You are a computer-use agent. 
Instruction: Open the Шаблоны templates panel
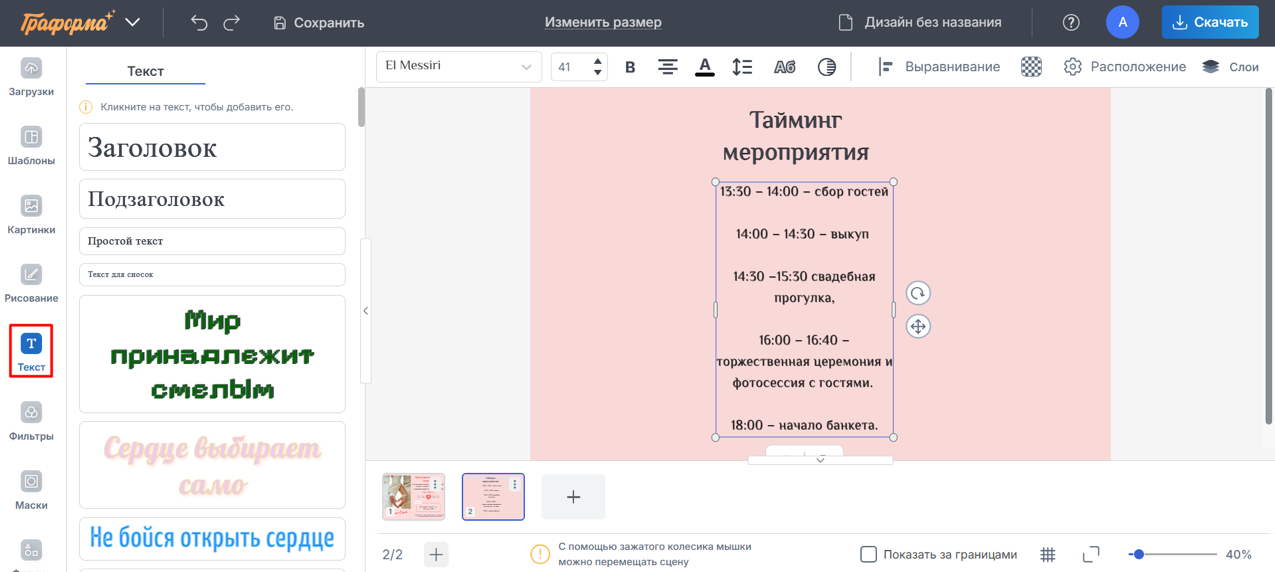click(31, 146)
